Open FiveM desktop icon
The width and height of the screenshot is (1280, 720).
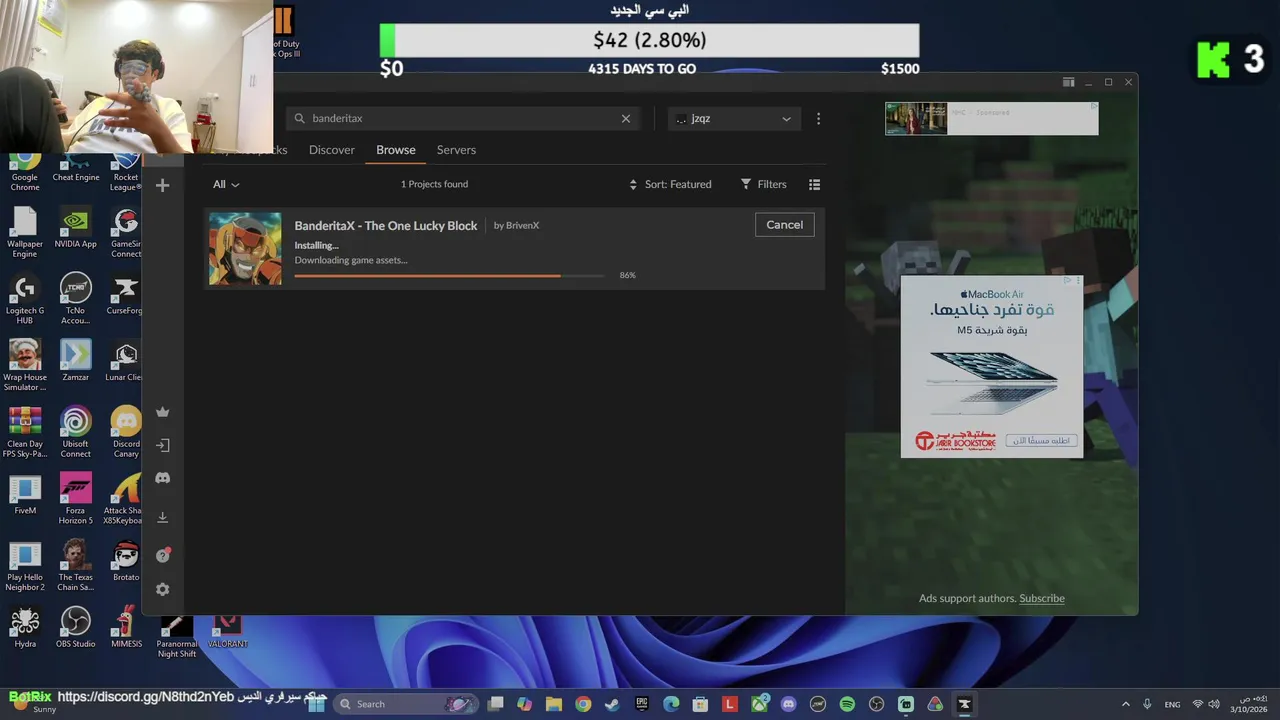(25, 494)
